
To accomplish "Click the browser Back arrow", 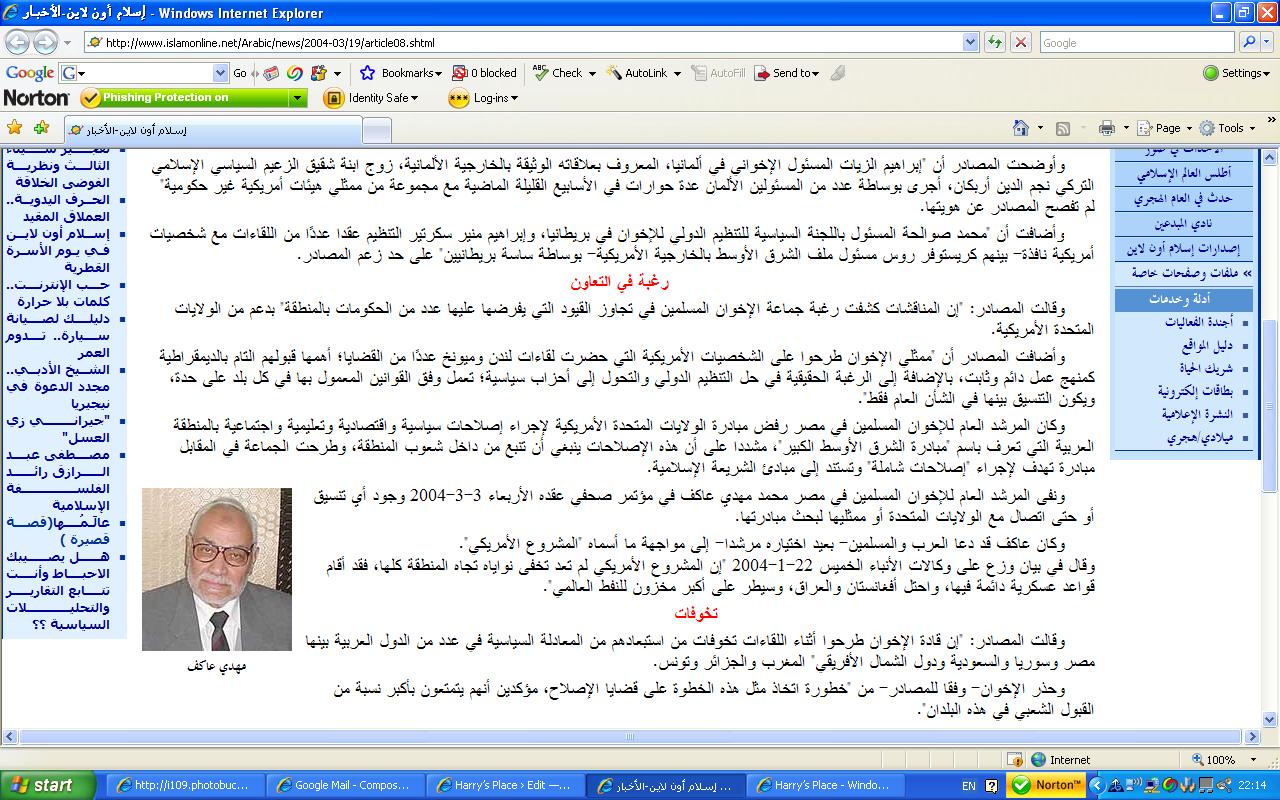I will [x=18, y=42].
